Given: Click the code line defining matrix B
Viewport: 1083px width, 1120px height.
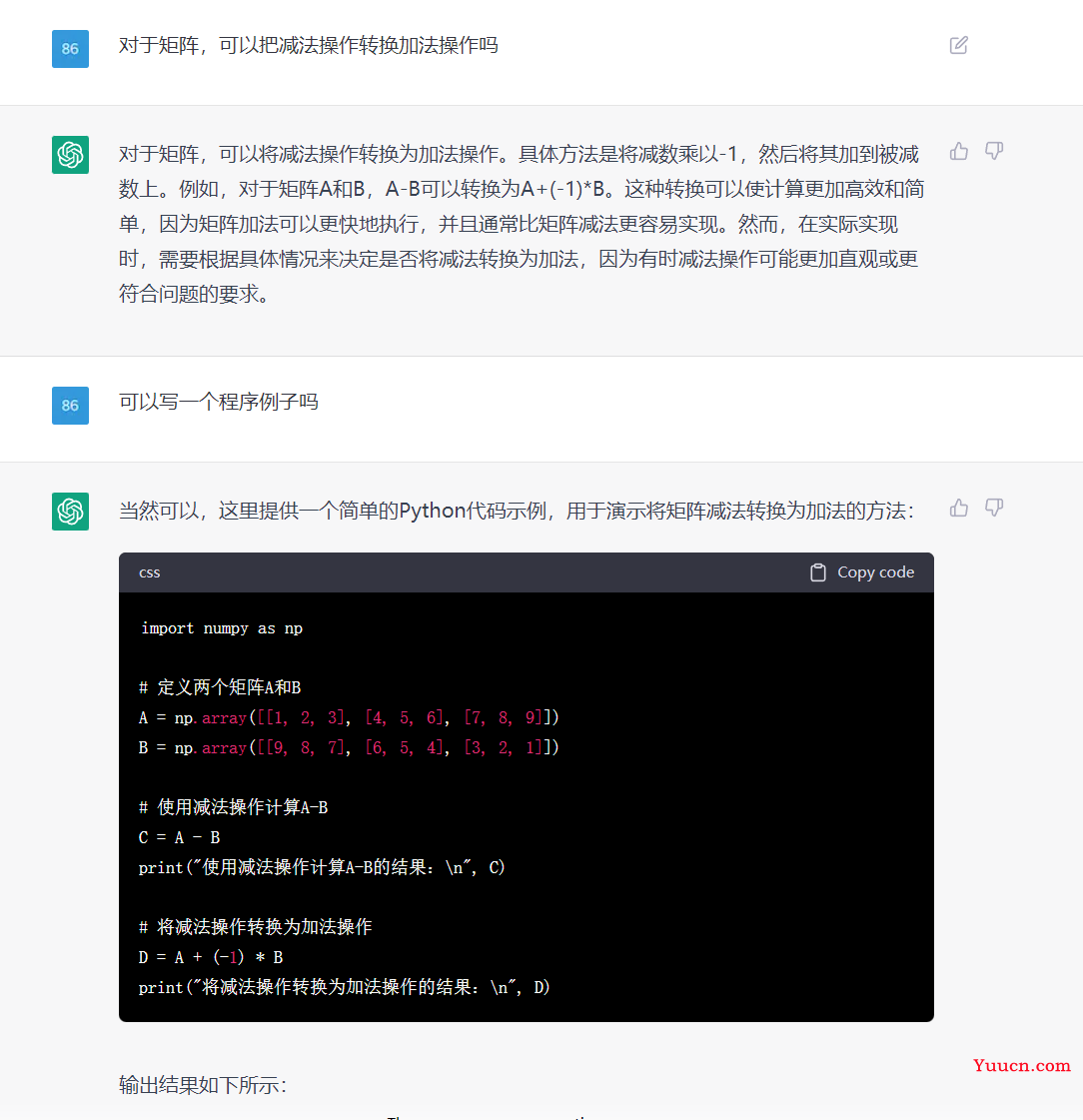Looking at the screenshot, I should click(x=349, y=747).
